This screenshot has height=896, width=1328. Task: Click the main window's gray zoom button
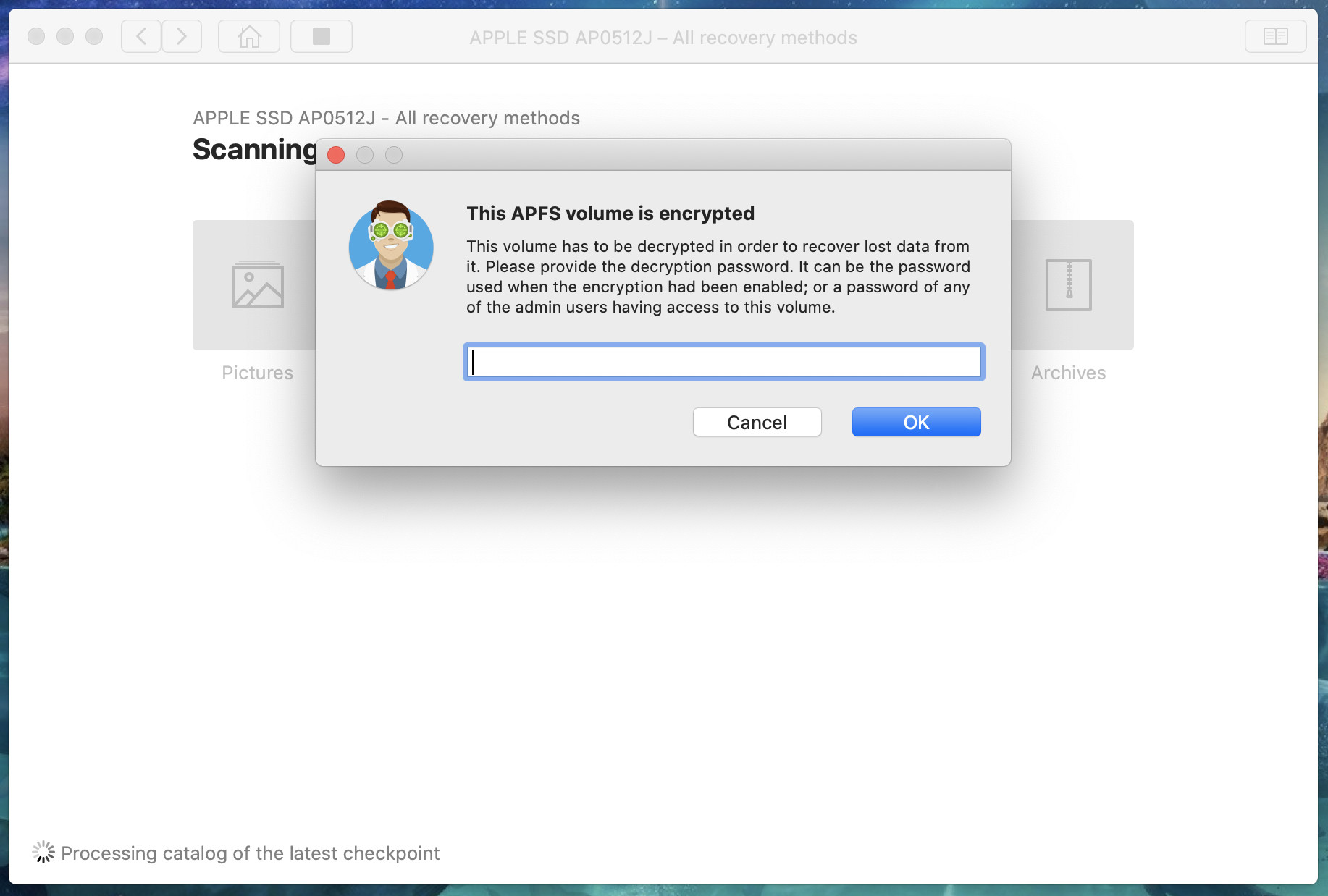(94, 36)
